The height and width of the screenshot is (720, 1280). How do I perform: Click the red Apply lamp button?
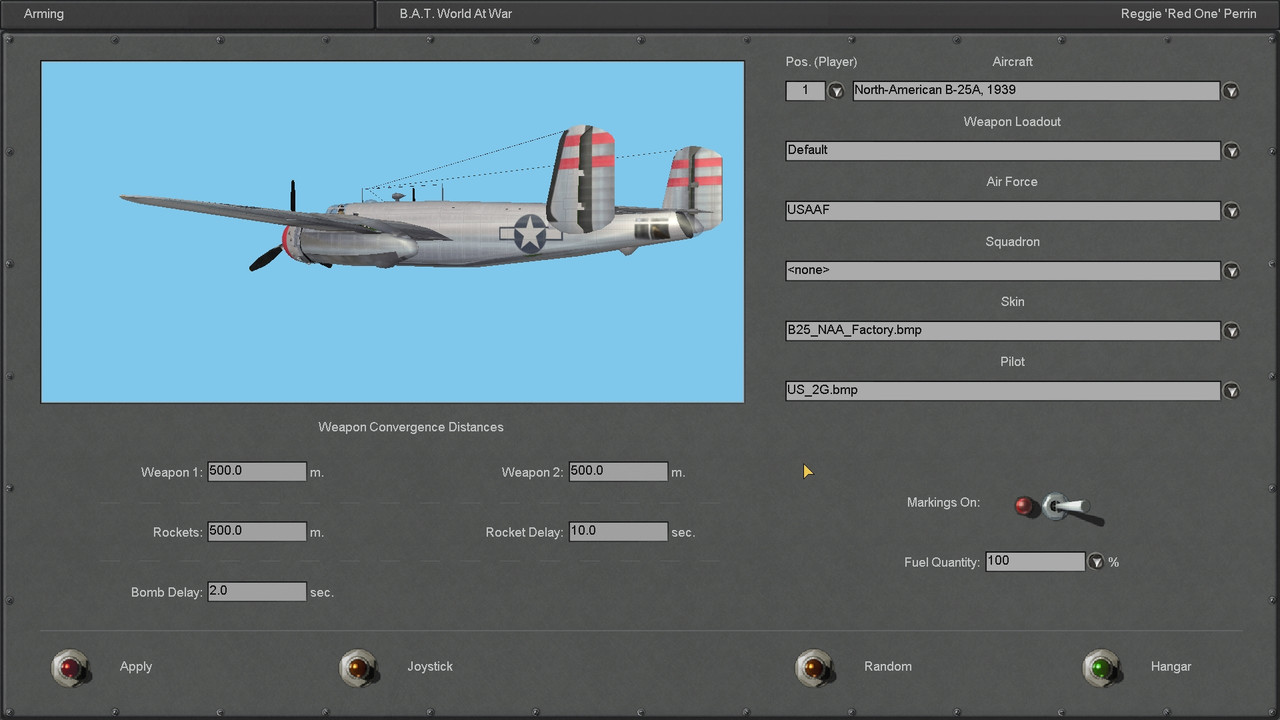70,667
